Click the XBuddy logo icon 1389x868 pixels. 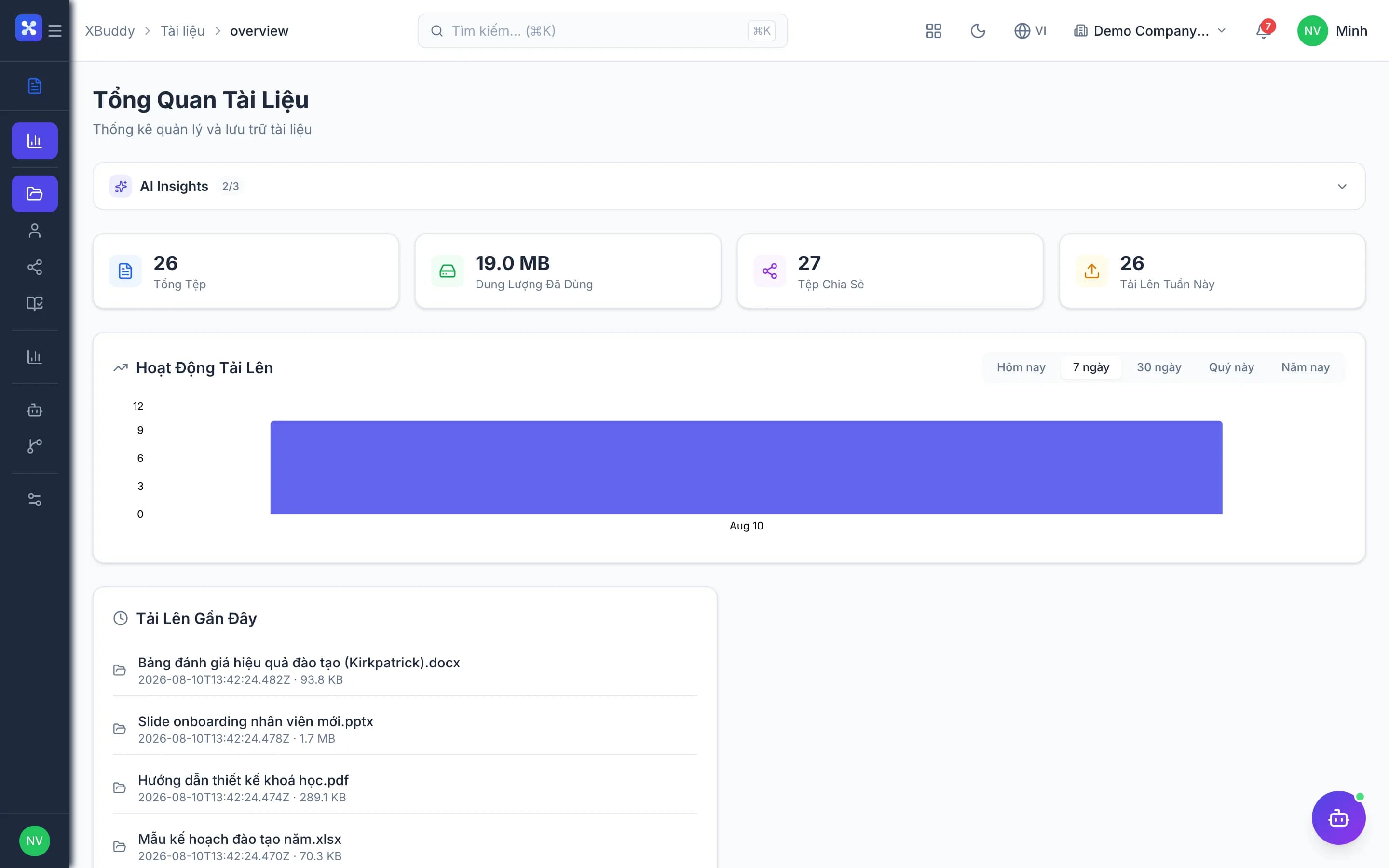coord(29,29)
